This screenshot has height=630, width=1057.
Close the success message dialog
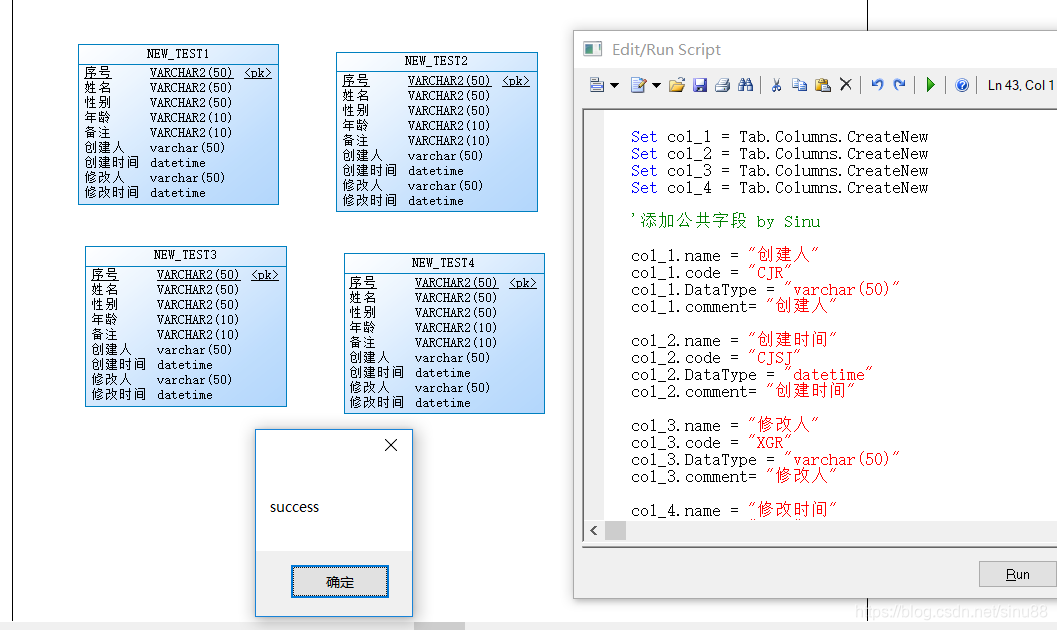point(391,445)
